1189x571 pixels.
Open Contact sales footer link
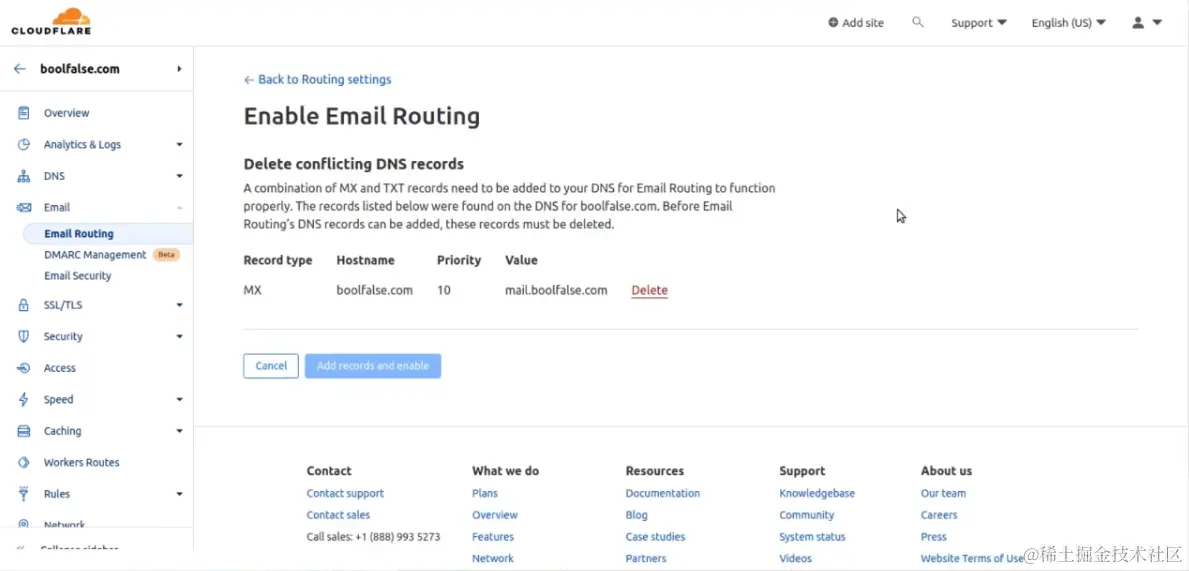pos(338,515)
